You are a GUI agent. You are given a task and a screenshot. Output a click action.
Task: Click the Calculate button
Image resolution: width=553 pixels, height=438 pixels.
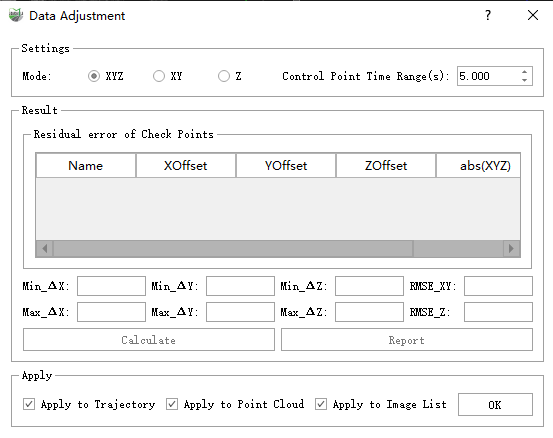(x=148, y=340)
